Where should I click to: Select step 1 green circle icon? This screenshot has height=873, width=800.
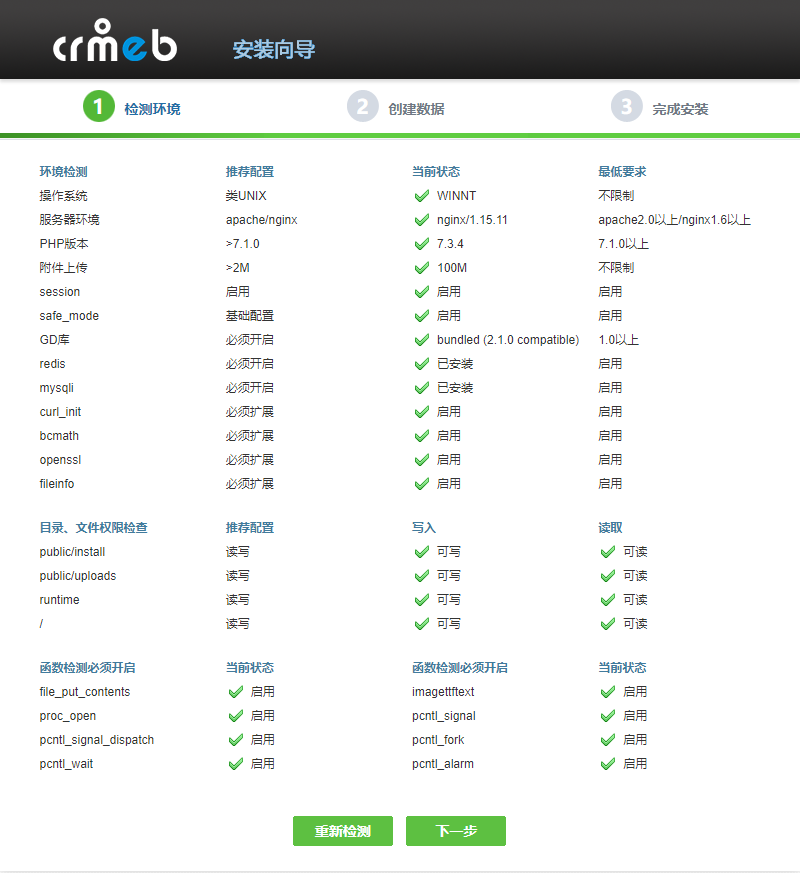pos(99,106)
